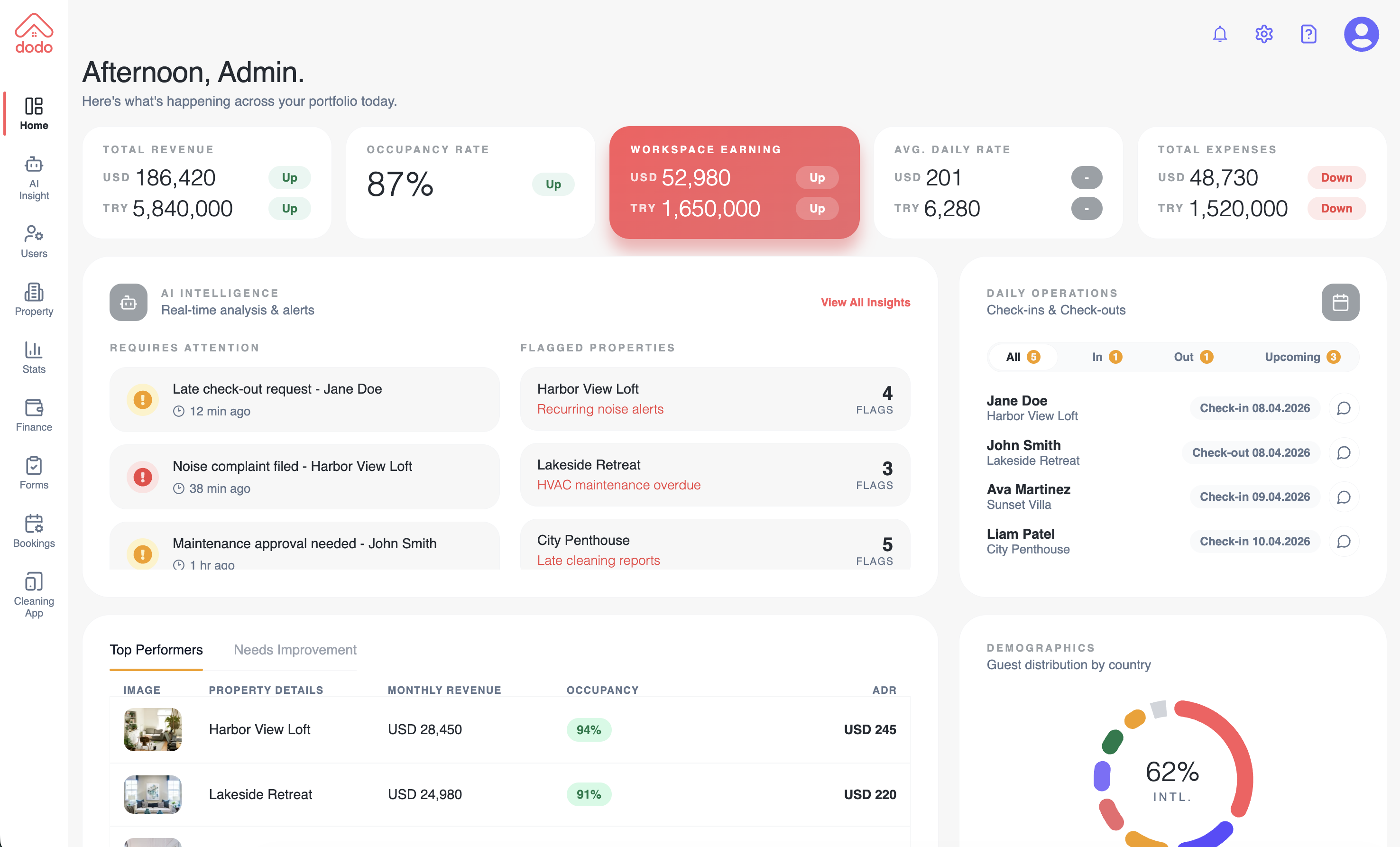Message Jane Doe via chat bubble

click(1345, 408)
